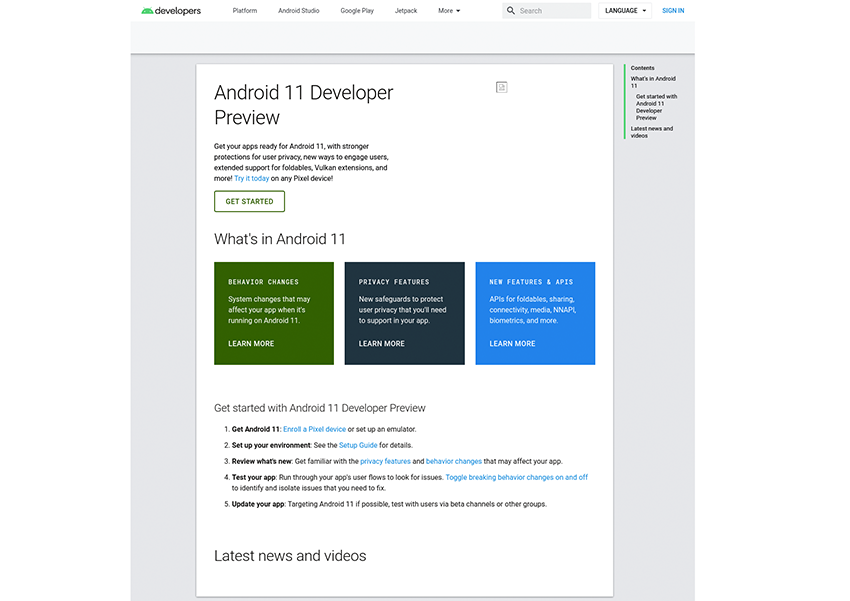Focus the Search input field

546,11
